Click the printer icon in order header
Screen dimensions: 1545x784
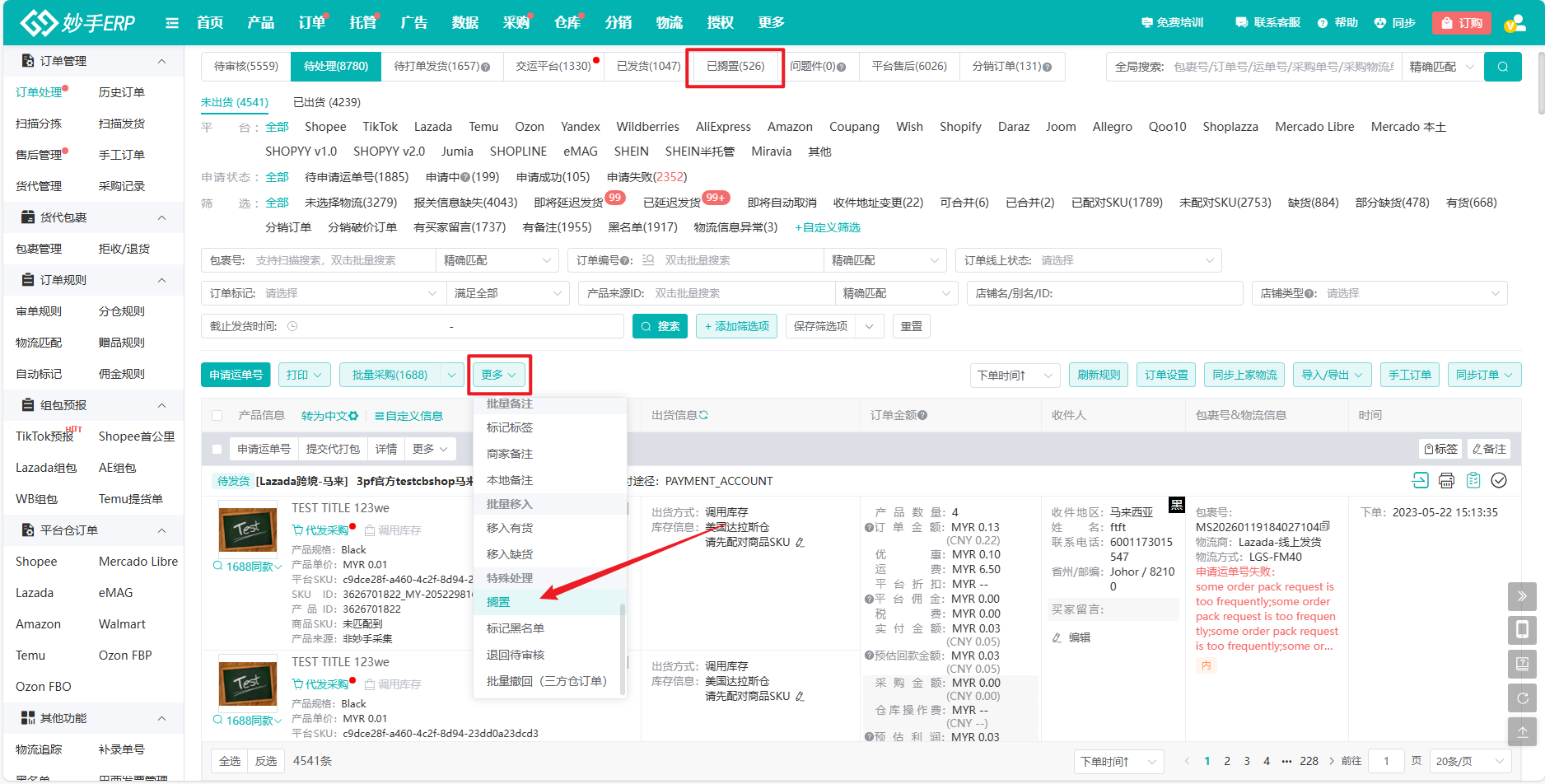(1446, 480)
